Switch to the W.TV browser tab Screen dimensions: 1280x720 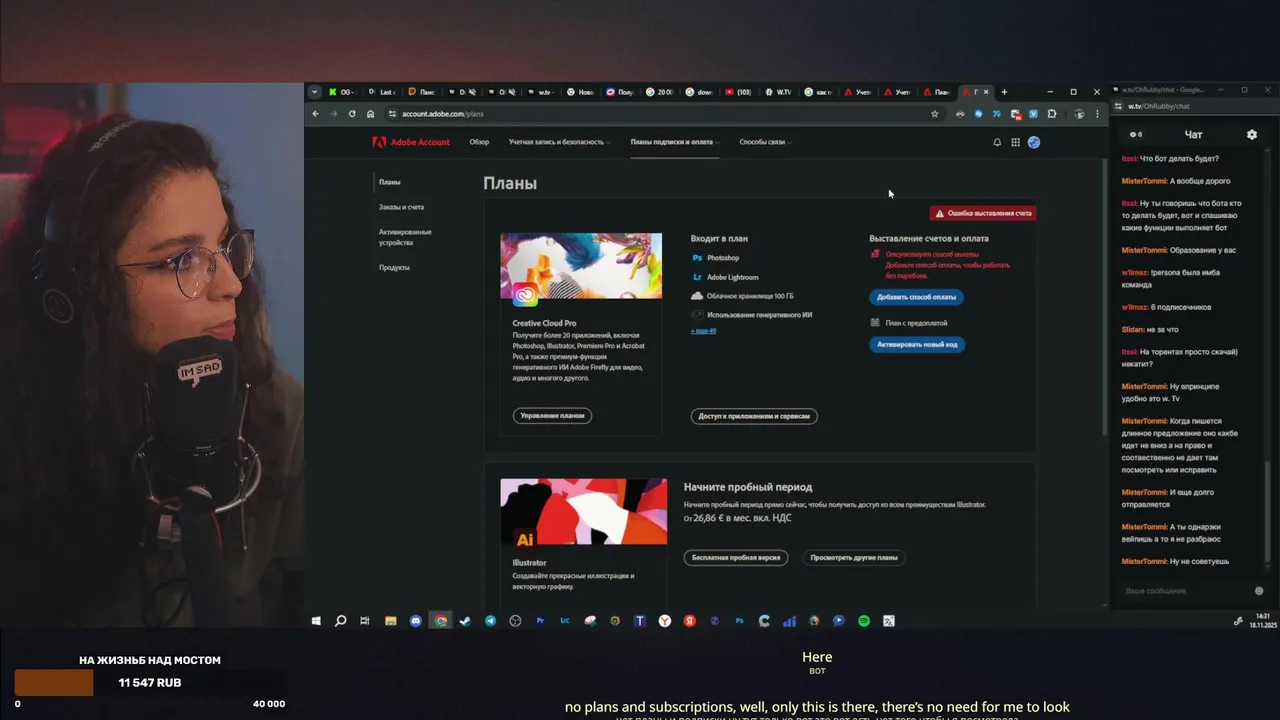778,92
